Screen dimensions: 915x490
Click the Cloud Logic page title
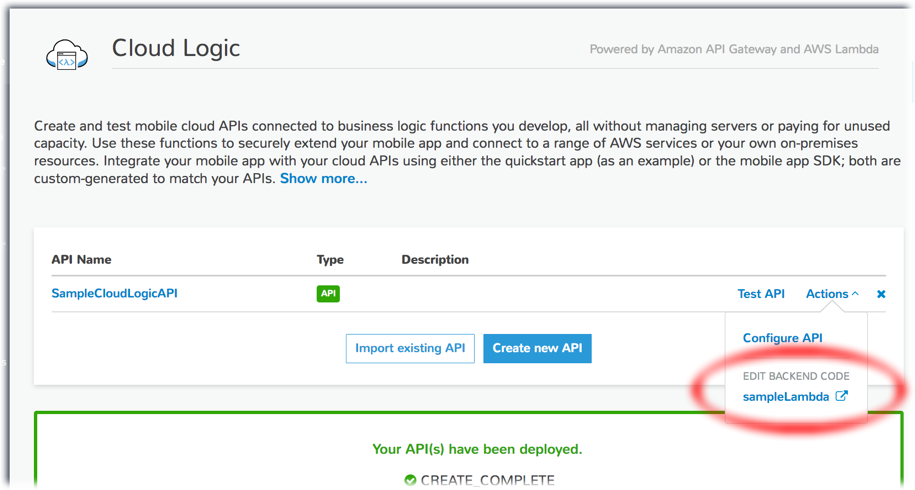coord(176,48)
